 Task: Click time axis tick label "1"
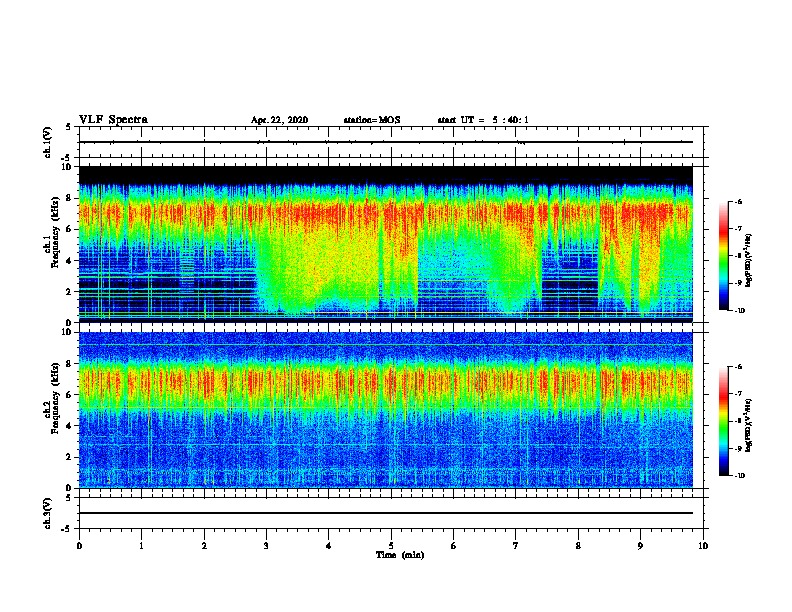click(x=142, y=546)
